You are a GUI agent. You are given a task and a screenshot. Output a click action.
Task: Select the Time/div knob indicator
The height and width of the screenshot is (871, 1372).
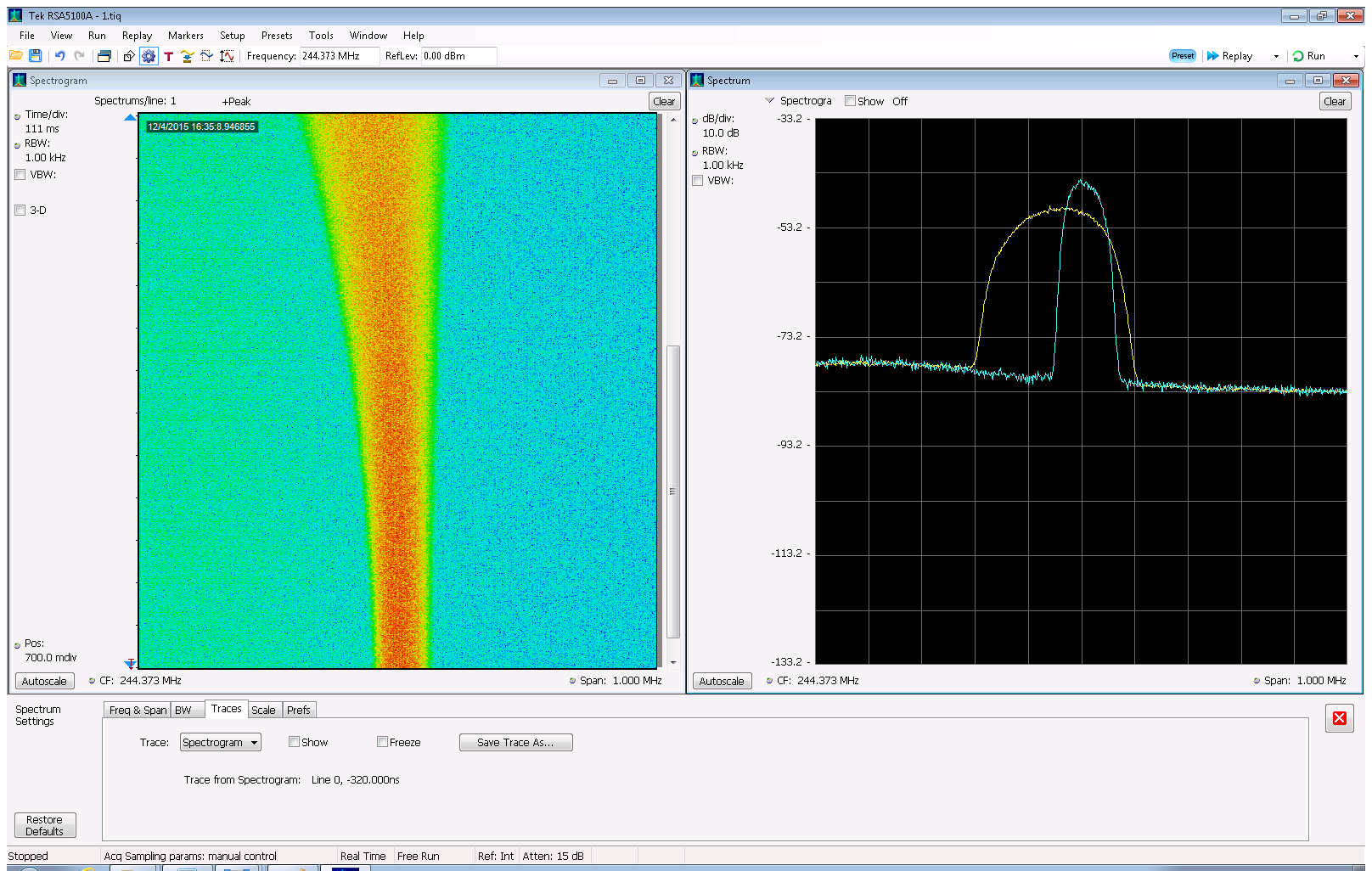pyautogui.click(x=17, y=116)
